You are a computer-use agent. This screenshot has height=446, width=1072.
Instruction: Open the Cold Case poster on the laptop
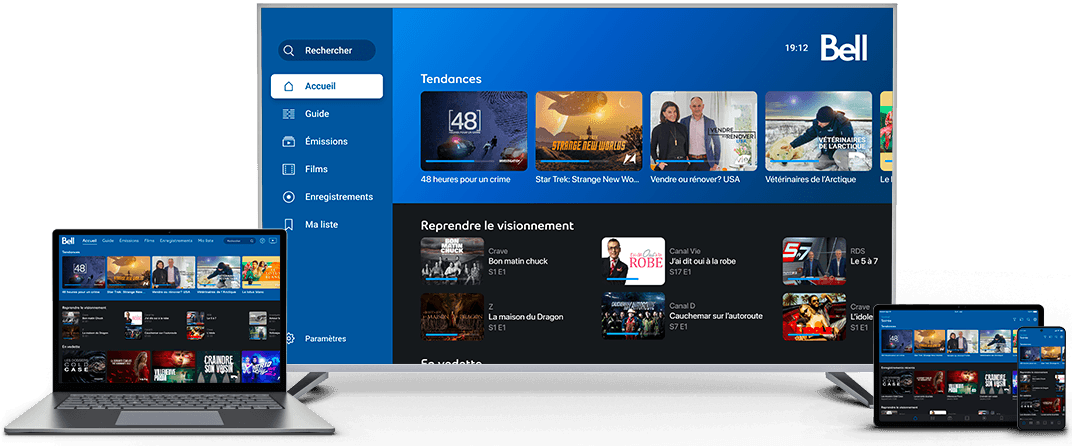click(x=84, y=367)
